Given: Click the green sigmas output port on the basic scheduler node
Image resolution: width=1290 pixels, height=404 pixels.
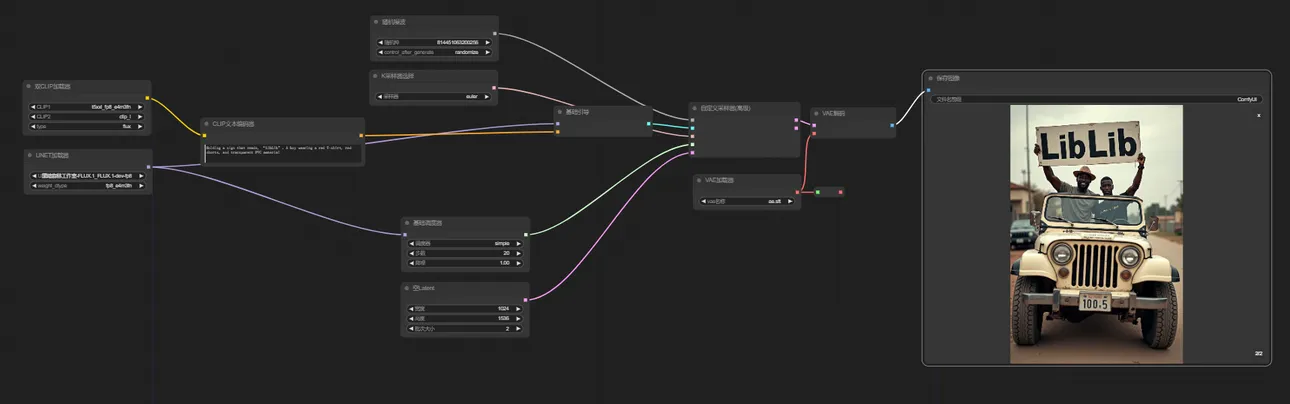Looking at the screenshot, I should click(526, 234).
